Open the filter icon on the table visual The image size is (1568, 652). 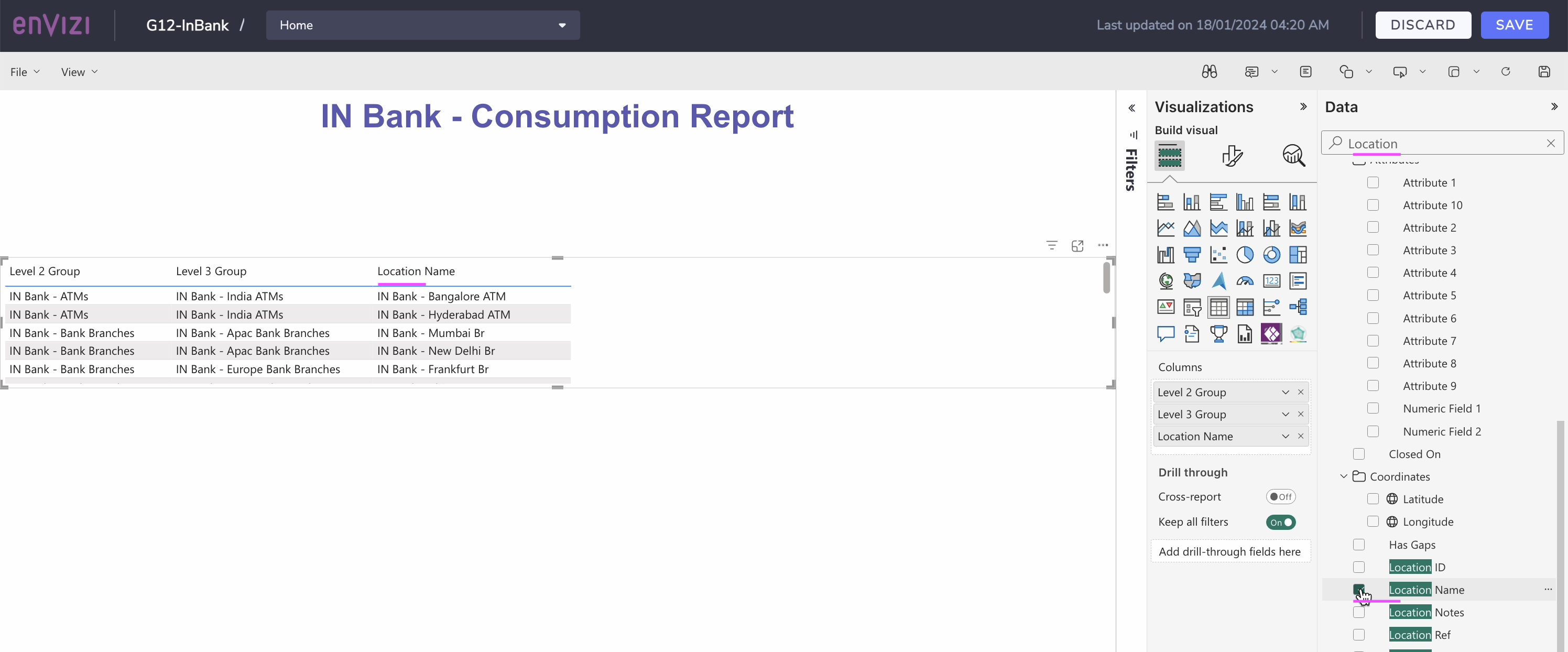pos(1052,245)
